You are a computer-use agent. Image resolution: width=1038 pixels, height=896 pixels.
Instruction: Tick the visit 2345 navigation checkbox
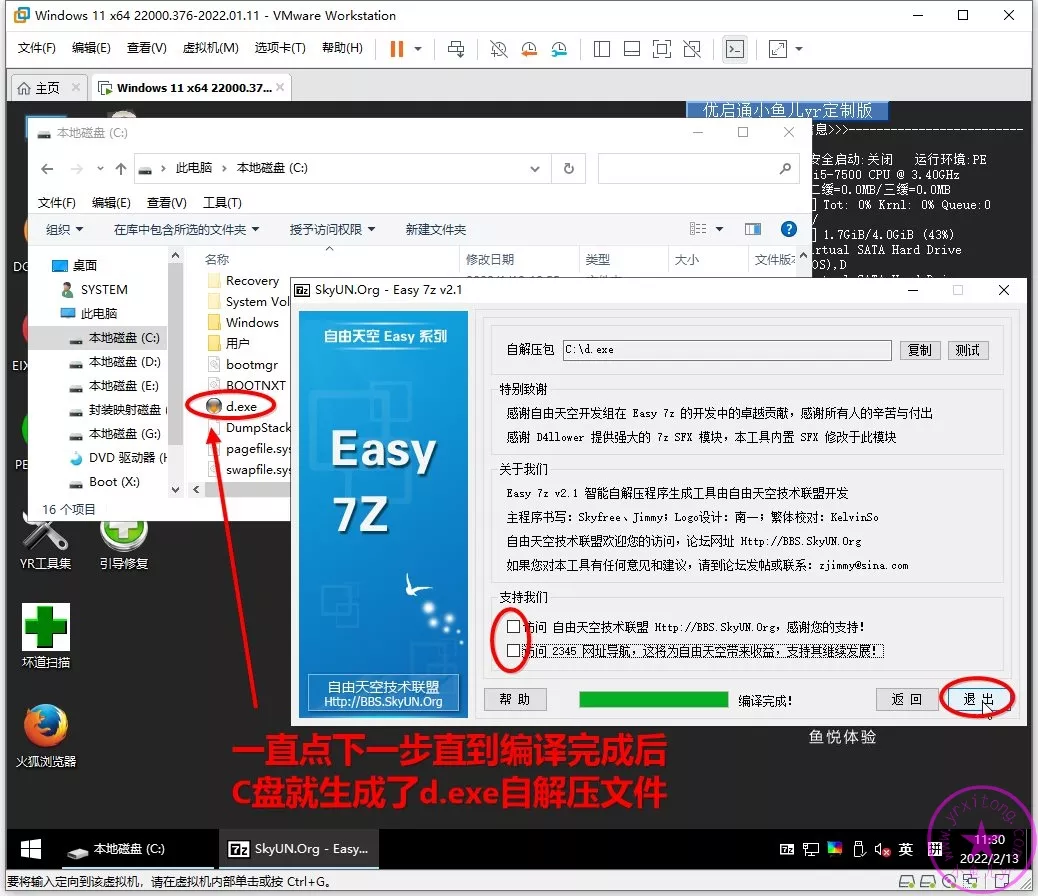[x=514, y=651]
